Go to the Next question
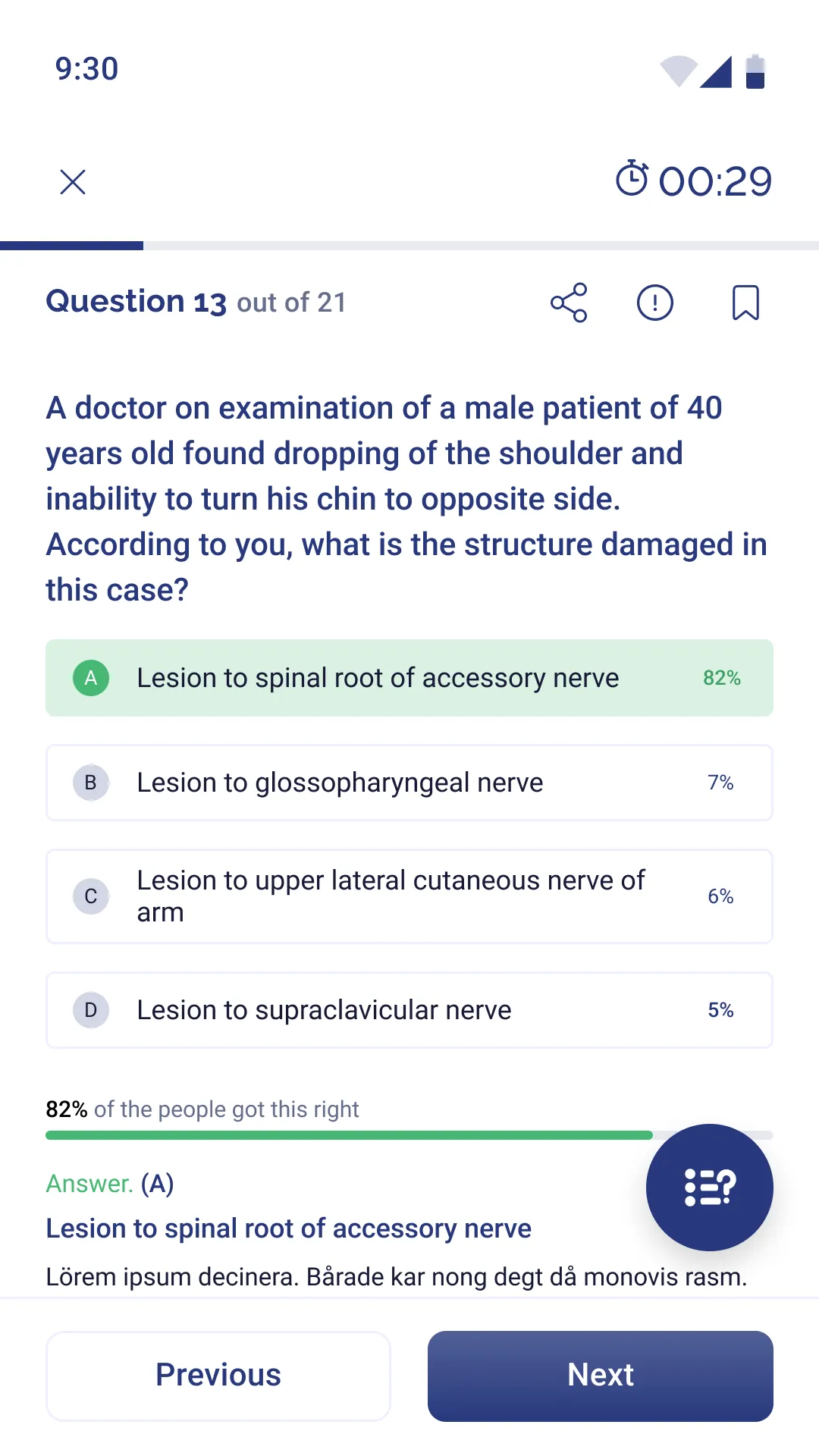 [x=601, y=1376]
